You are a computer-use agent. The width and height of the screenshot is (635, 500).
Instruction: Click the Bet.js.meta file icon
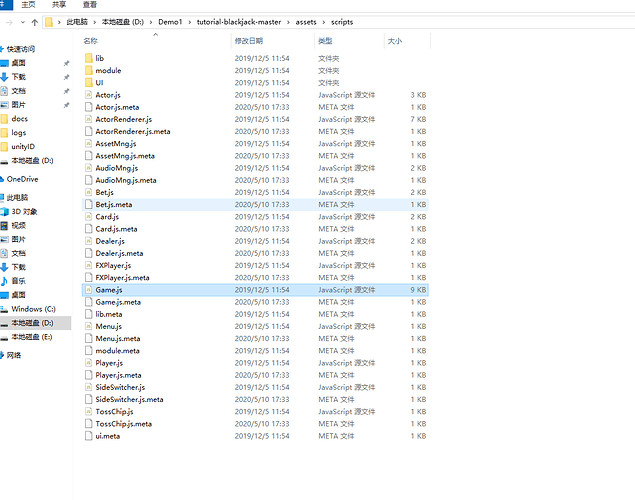pos(89,204)
